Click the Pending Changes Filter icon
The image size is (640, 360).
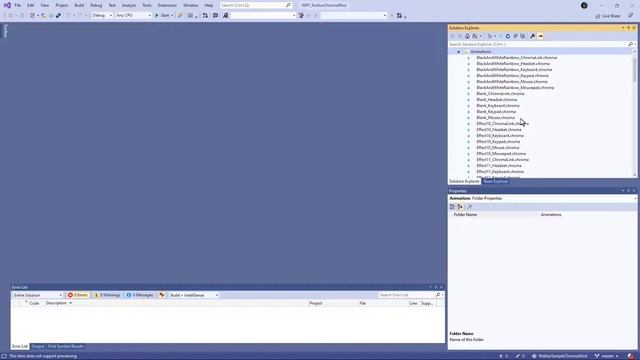click(491, 36)
